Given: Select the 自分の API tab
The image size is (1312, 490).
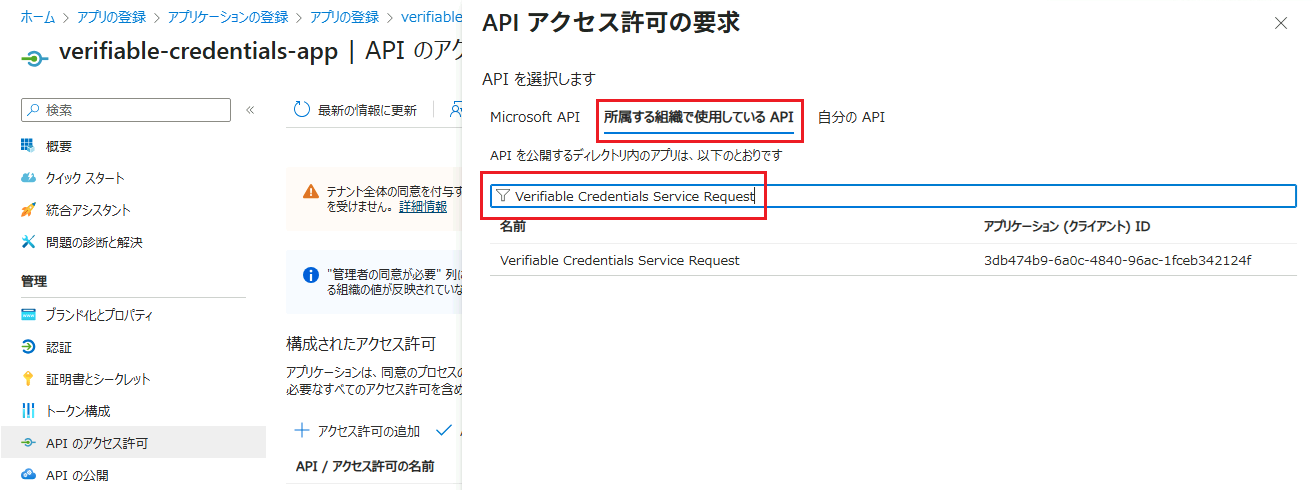Looking at the screenshot, I should pos(851,117).
